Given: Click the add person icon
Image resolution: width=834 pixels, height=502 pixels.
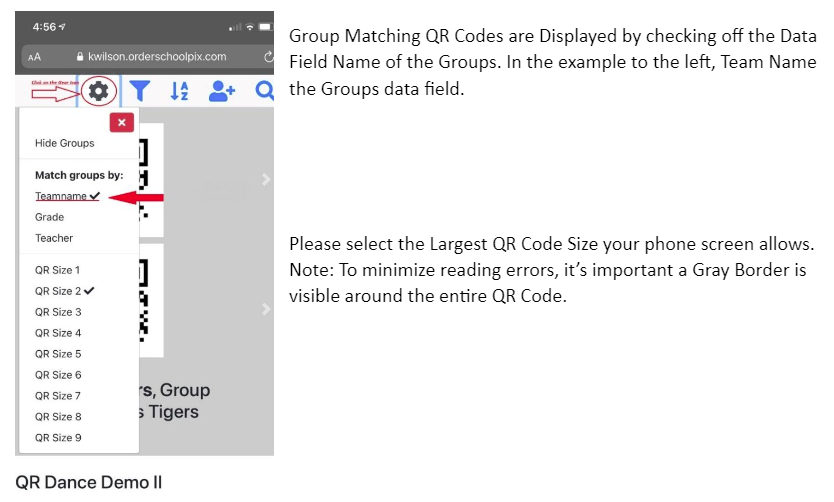Looking at the screenshot, I should tap(222, 91).
